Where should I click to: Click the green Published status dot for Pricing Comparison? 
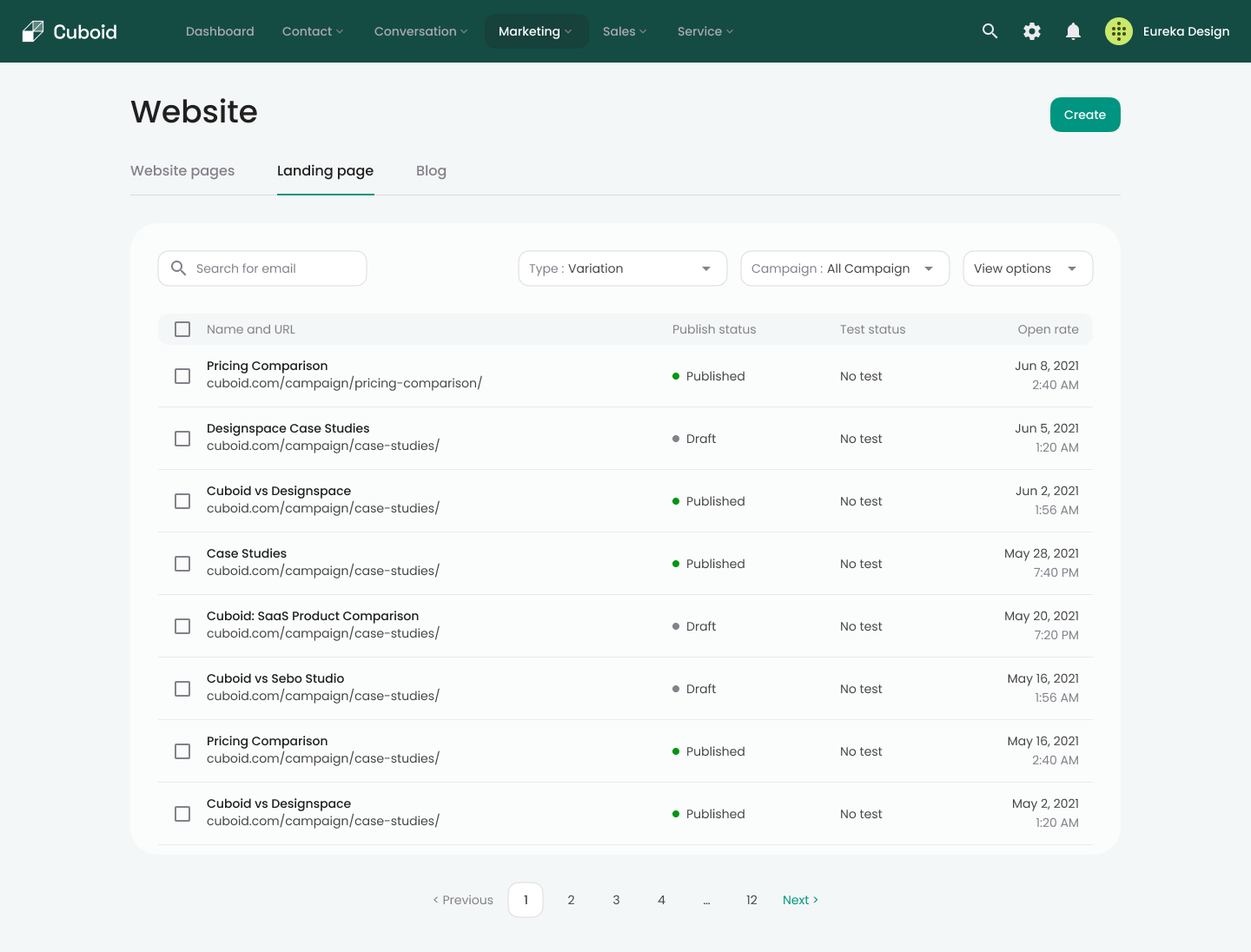(x=677, y=376)
